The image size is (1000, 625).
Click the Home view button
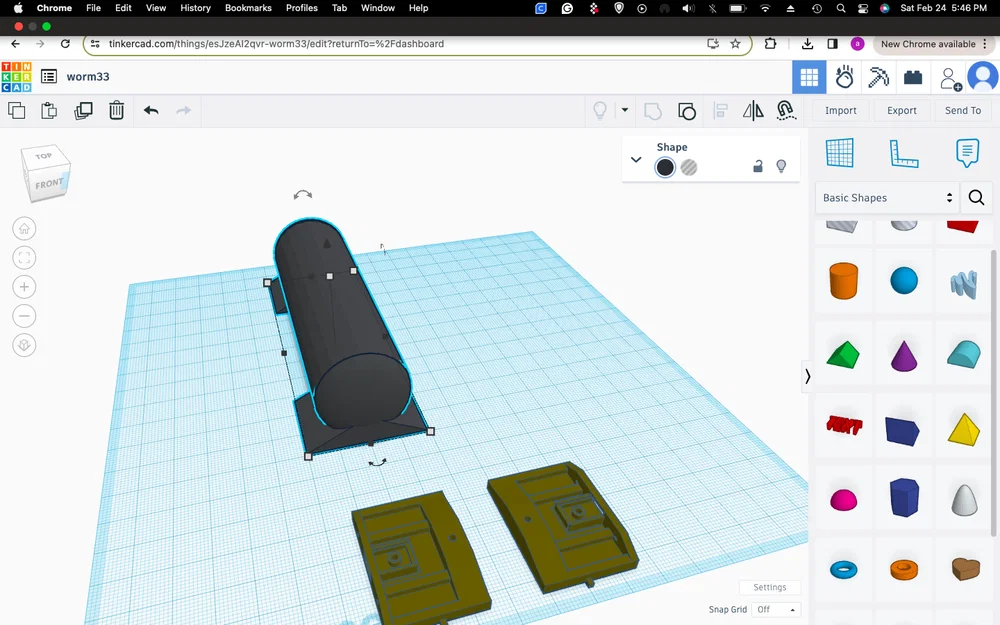click(x=24, y=228)
